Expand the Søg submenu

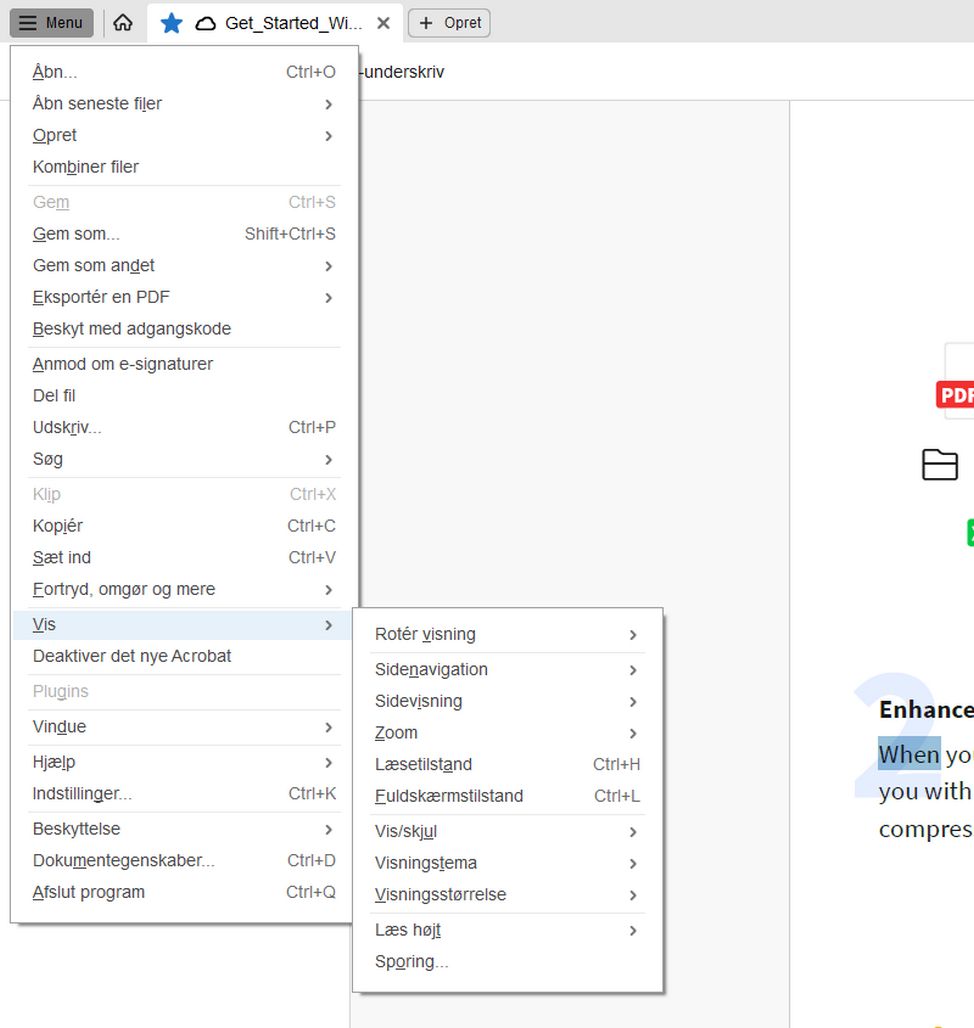pos(184,459)
